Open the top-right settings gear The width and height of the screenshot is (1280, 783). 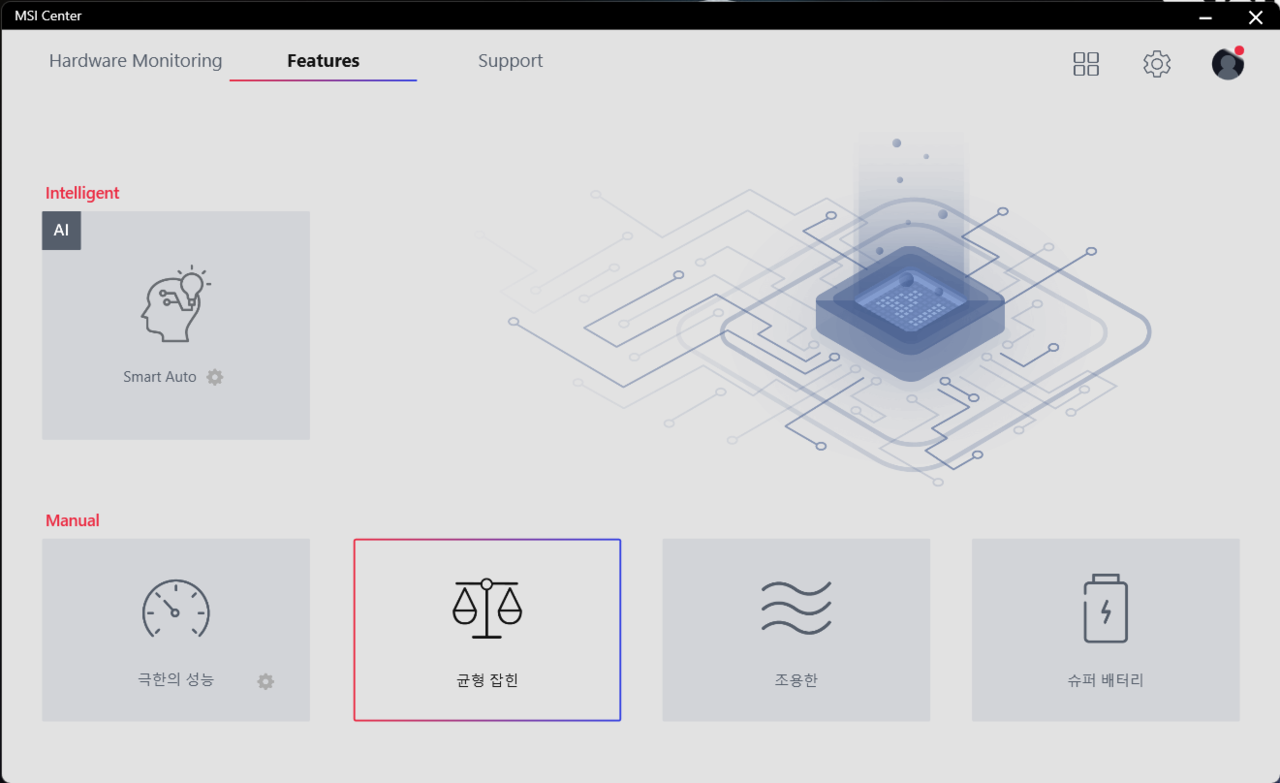coord(1157,64)
